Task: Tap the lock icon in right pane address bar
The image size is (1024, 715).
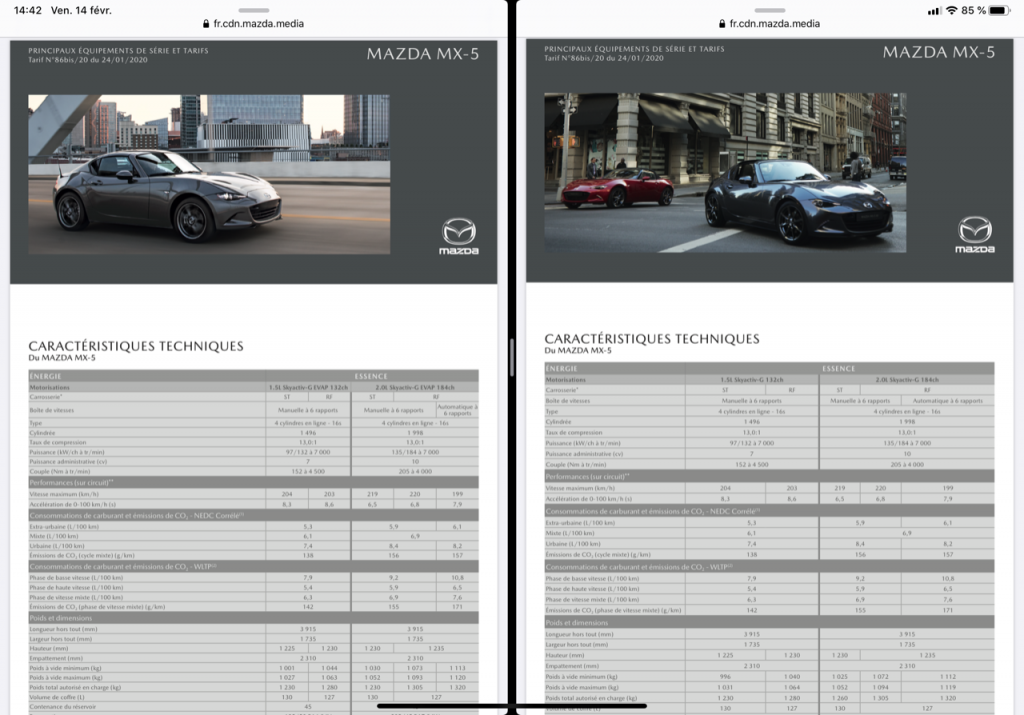Action: tap(722, 24)
